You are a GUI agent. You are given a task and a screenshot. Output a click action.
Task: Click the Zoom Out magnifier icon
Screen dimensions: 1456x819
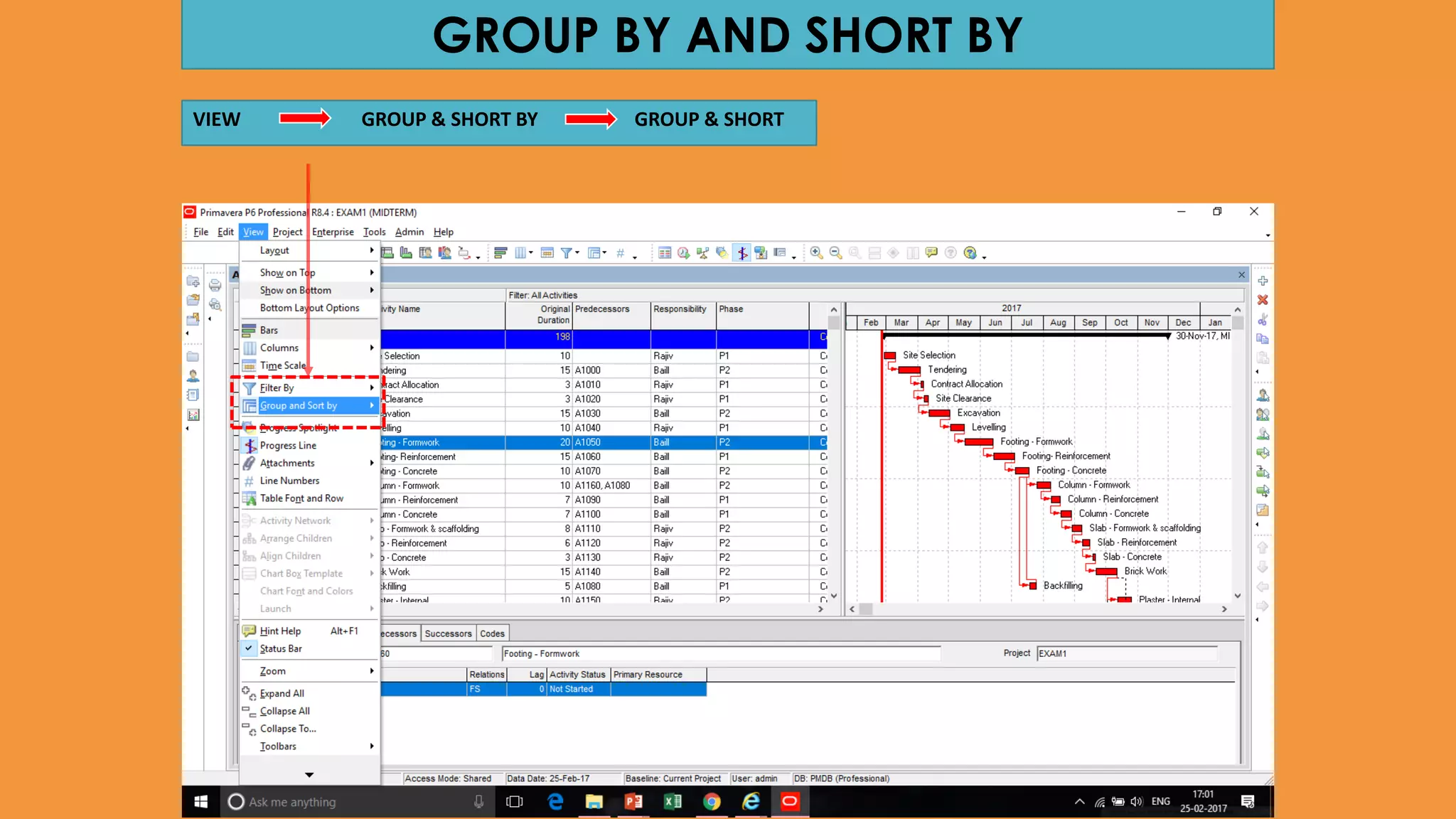point(835,253)
